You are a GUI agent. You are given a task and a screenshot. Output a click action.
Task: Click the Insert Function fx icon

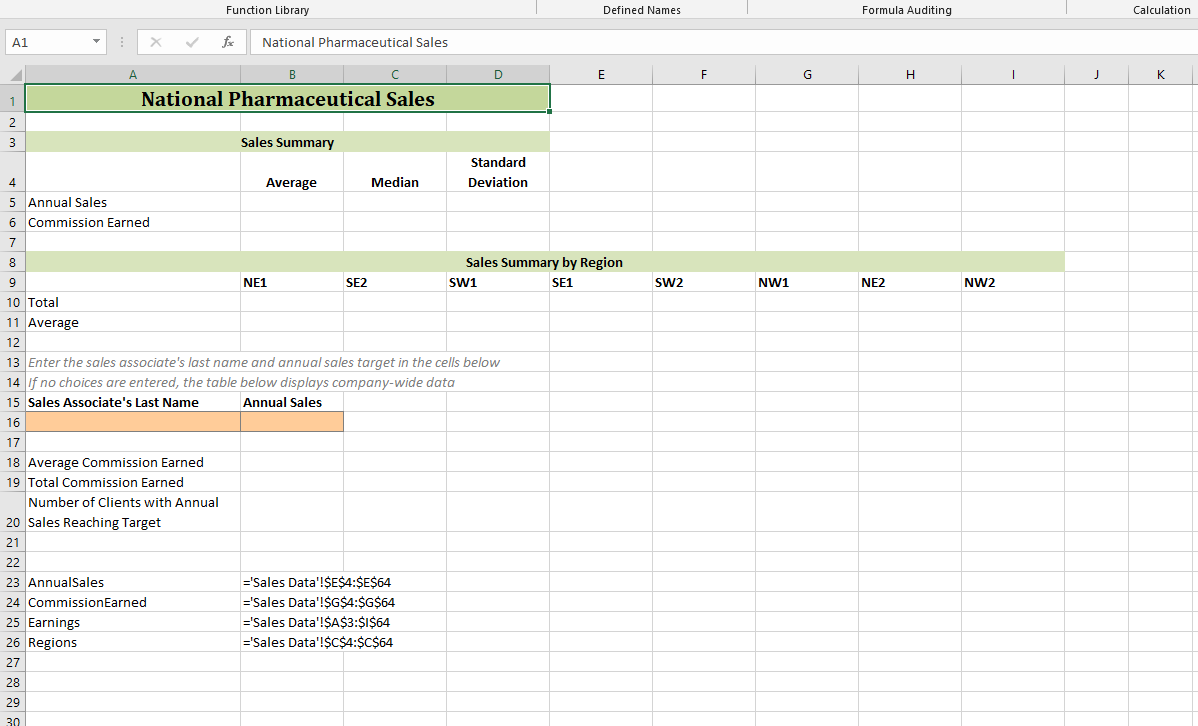point(227,42)
